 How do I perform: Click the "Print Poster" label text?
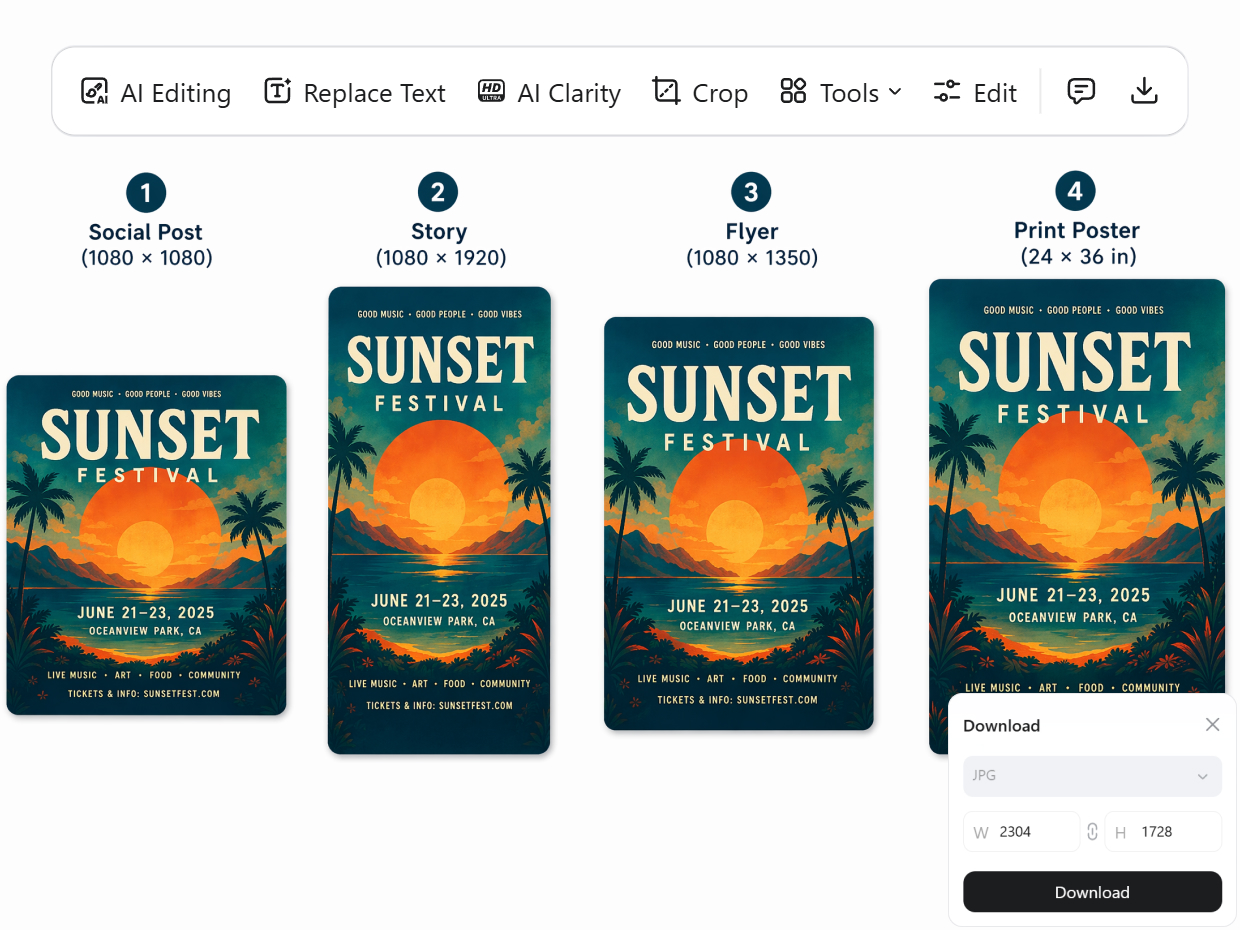[x=1077, y=230]
